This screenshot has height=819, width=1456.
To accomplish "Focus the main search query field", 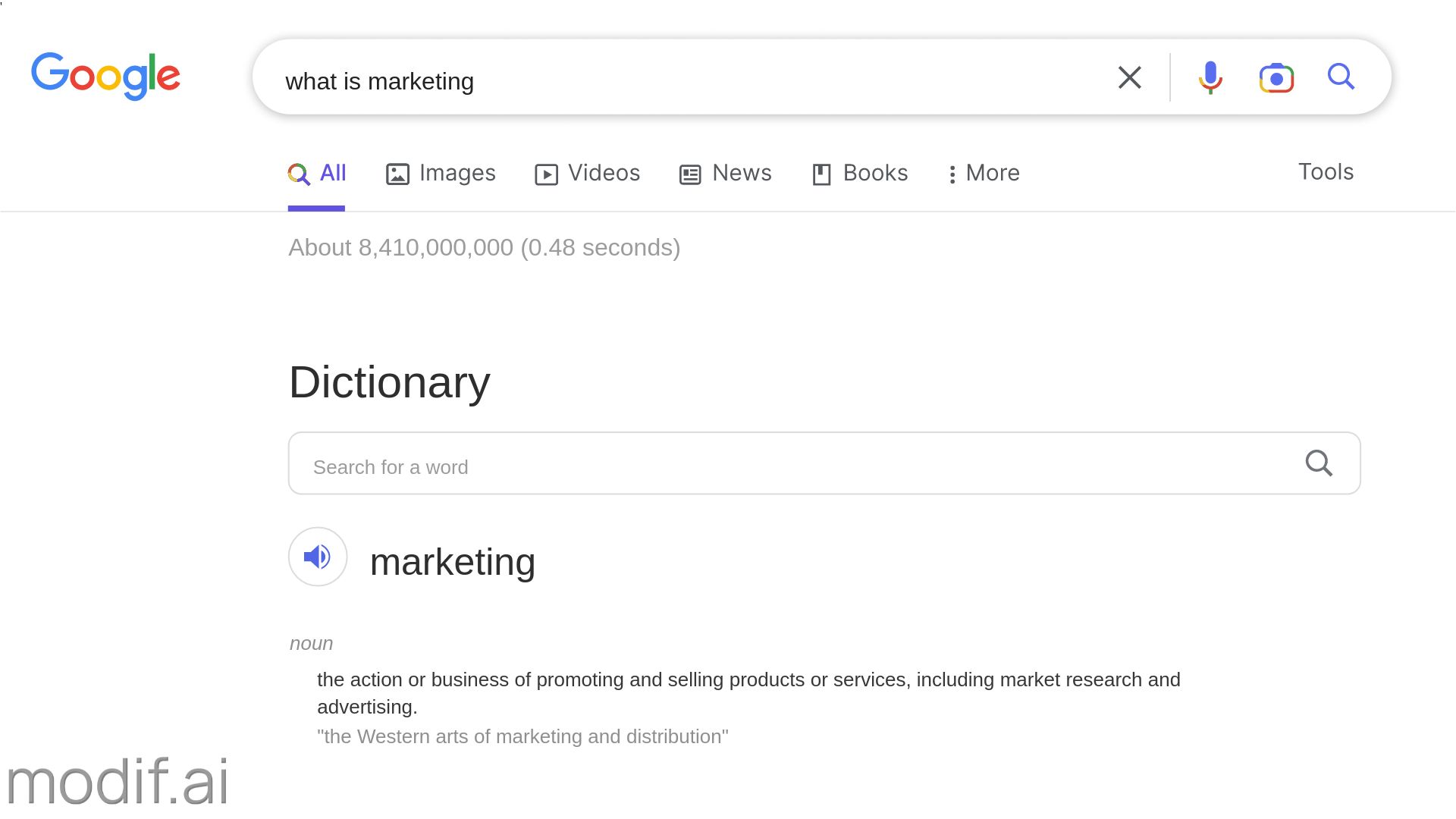I will (682, 80).
